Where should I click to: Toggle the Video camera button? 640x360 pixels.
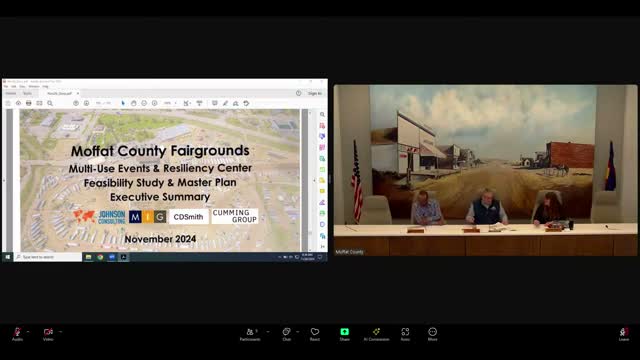click(48, 334)
